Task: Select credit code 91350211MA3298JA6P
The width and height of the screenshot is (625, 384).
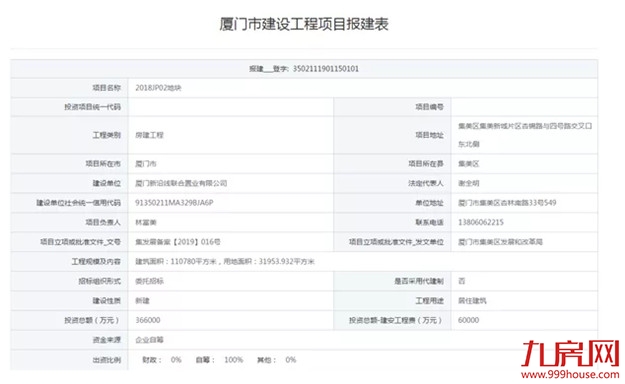Action: [x=174, y=203]
